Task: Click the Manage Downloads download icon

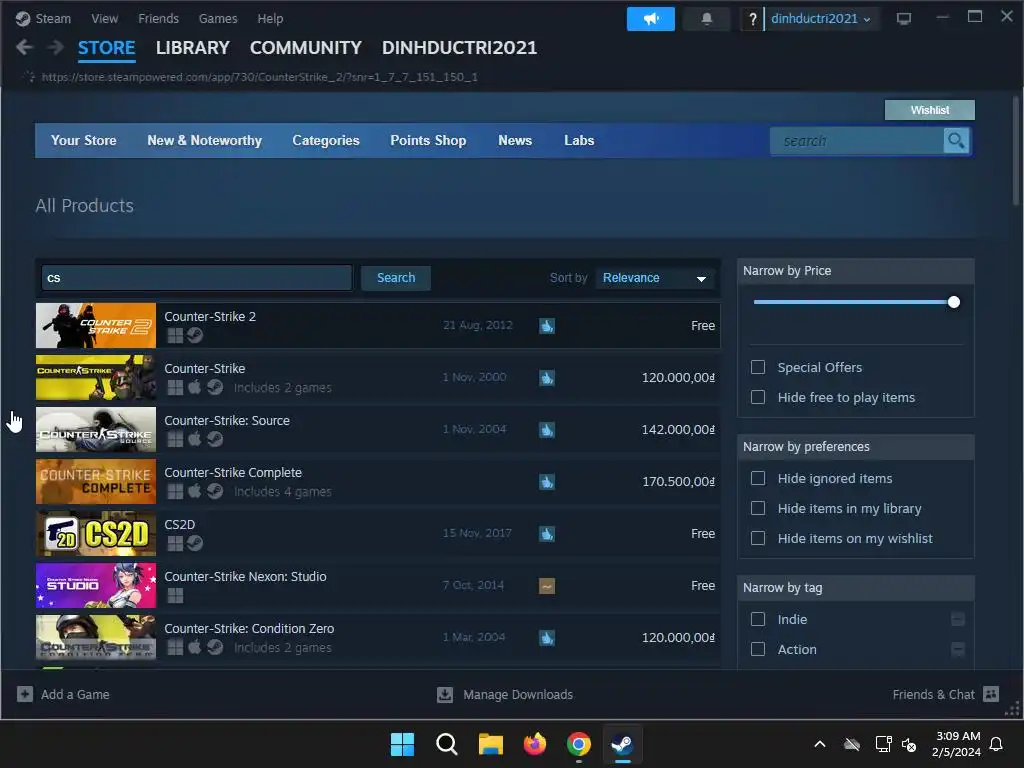Action: point(445,694)
